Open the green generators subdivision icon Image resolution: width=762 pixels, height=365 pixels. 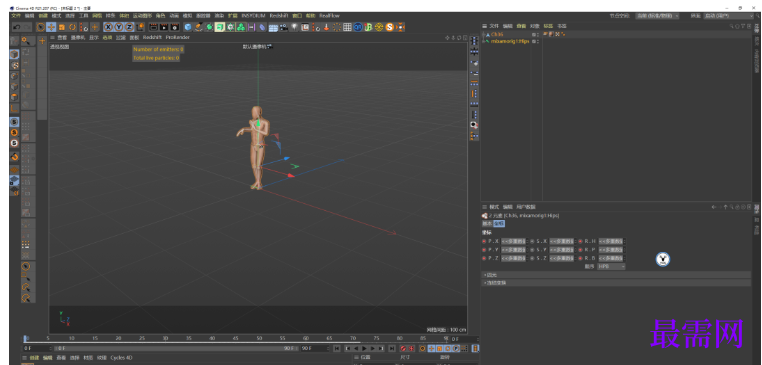(x=209, y=27)
